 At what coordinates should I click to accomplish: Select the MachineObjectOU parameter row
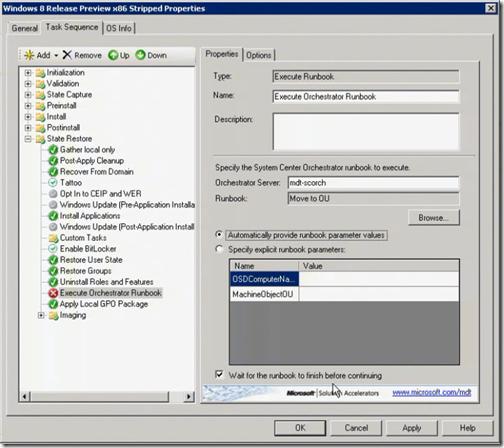(x=344, y=294)
